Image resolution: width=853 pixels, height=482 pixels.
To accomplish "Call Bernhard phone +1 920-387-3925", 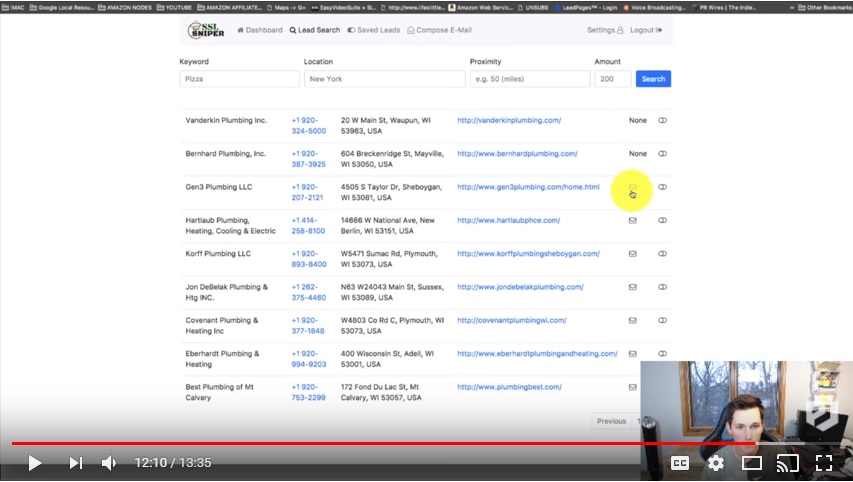I will tap(308, 159).
